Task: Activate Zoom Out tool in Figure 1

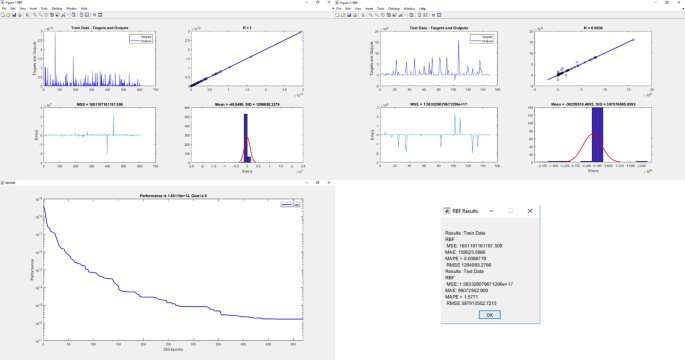Action: pyautogui.click(x=41, y=15)
